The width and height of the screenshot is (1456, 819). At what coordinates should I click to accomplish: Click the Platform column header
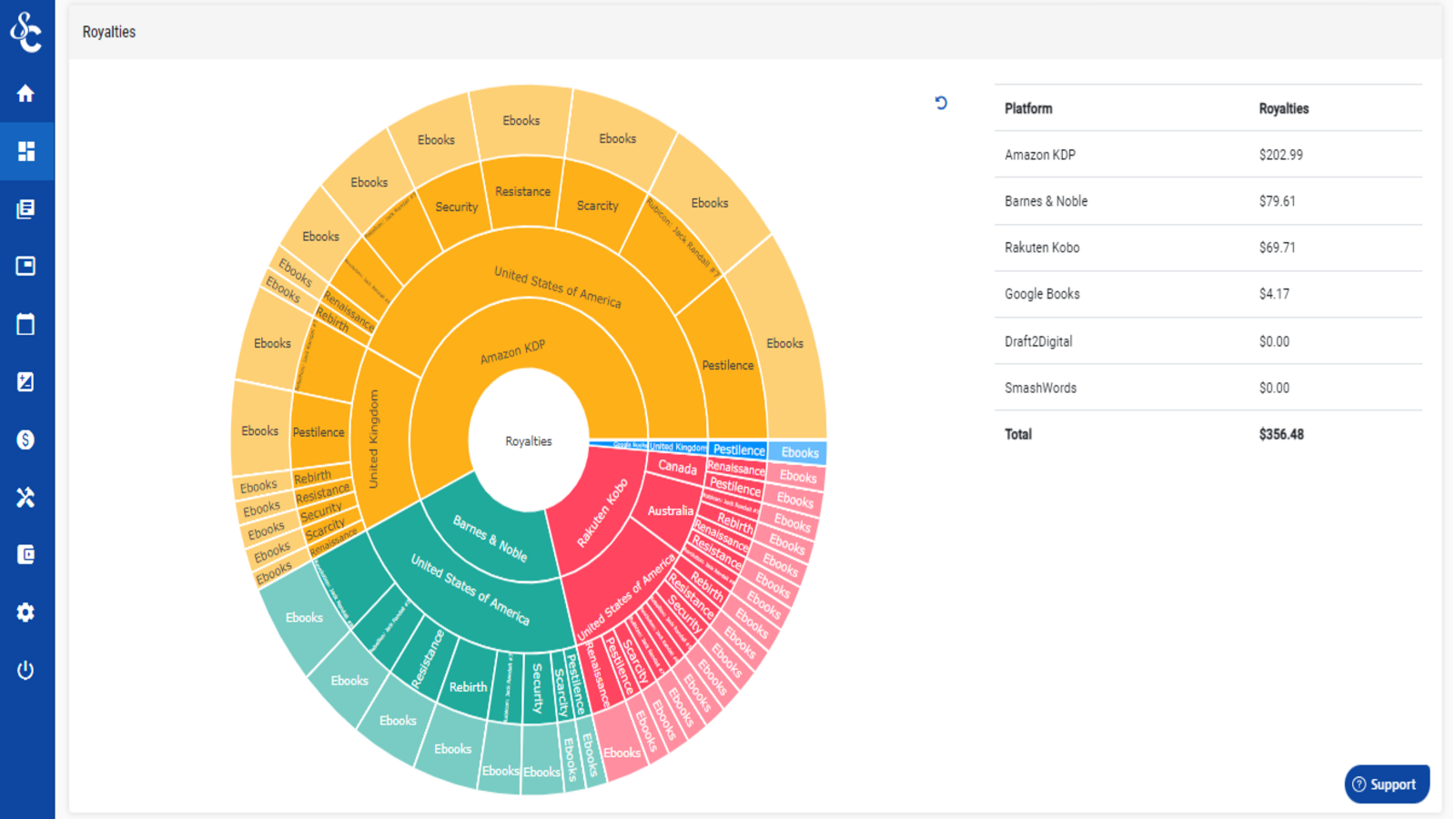(x=1028, y=108)
